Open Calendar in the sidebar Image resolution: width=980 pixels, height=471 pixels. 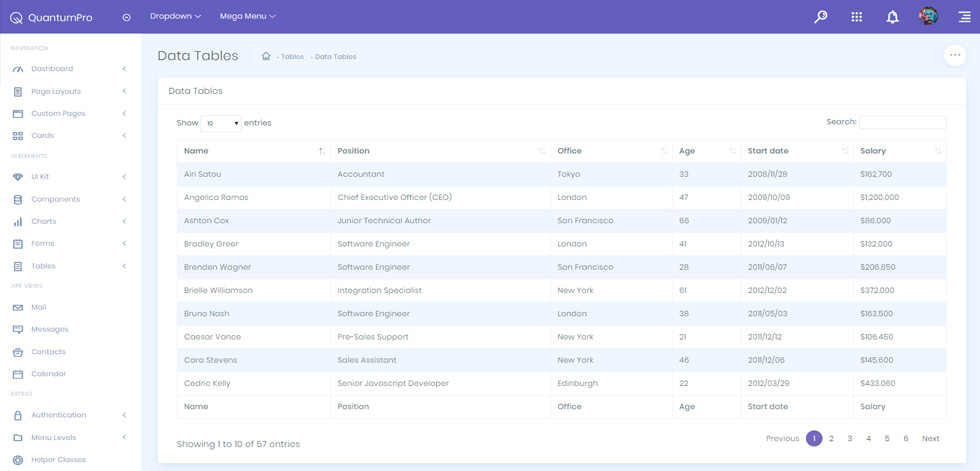[x=49, y=374]
